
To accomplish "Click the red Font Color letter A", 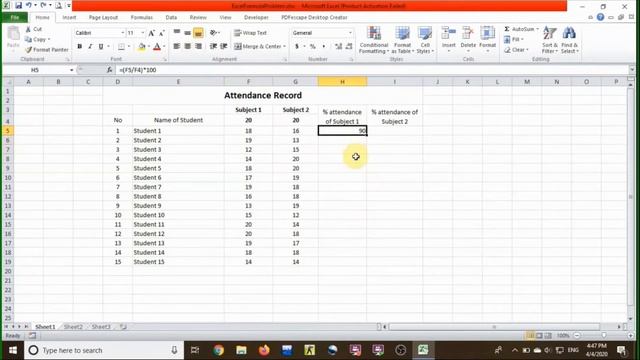I will click(x=157, y=47).
